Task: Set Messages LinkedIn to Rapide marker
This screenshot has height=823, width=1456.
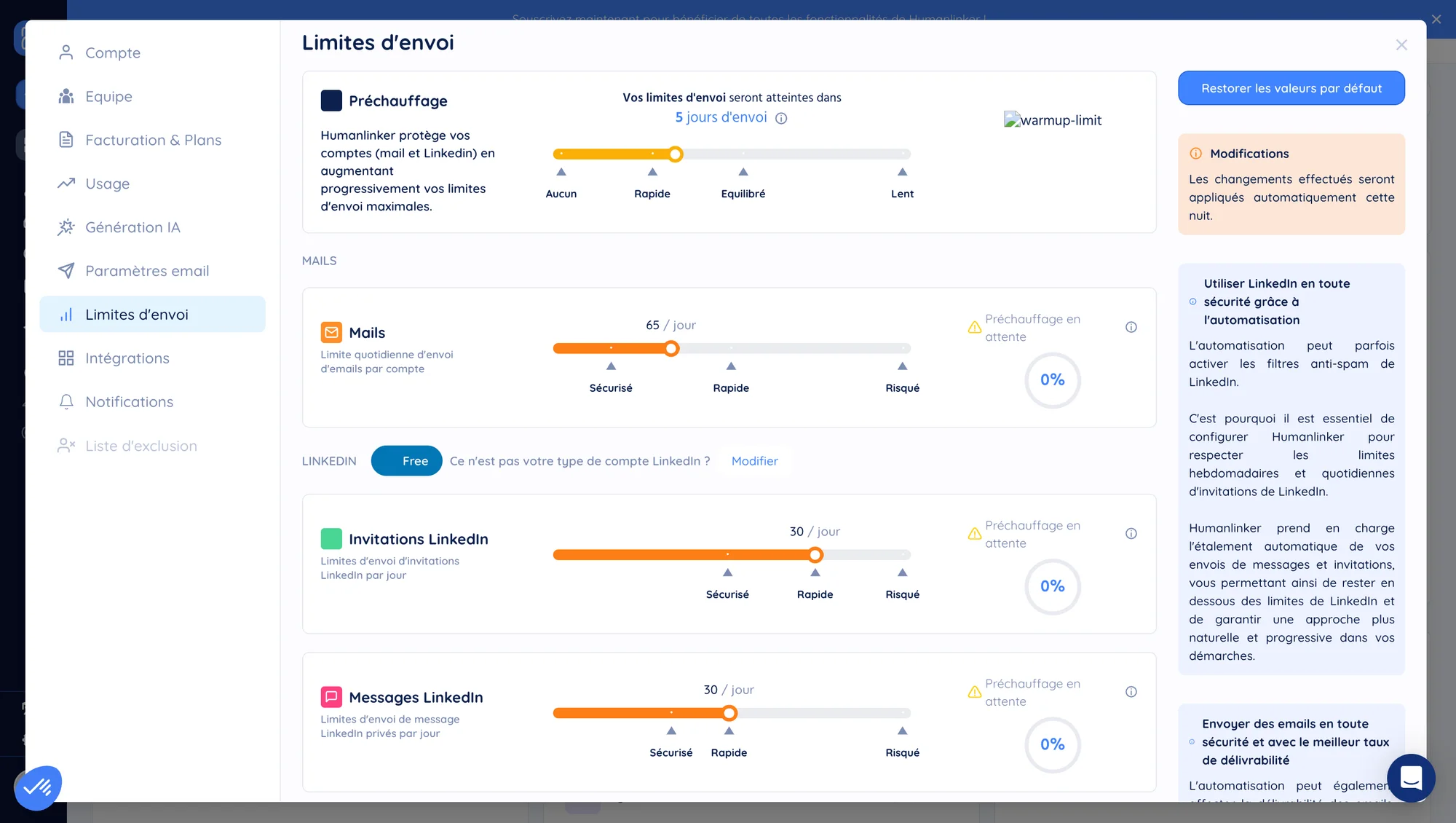Action: click(729, 731)
